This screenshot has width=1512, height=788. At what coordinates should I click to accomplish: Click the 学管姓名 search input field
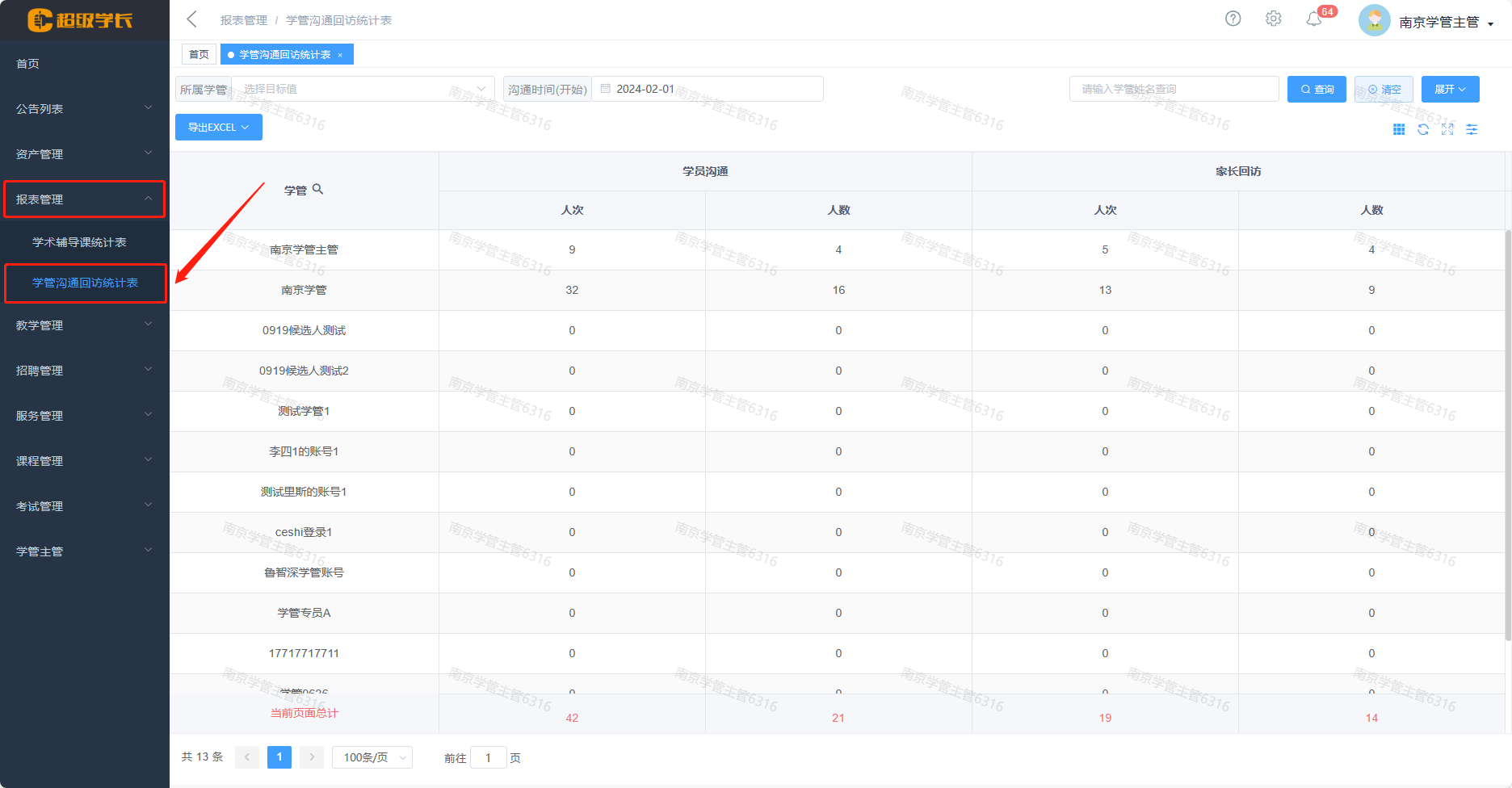(x=1173, y=89)
